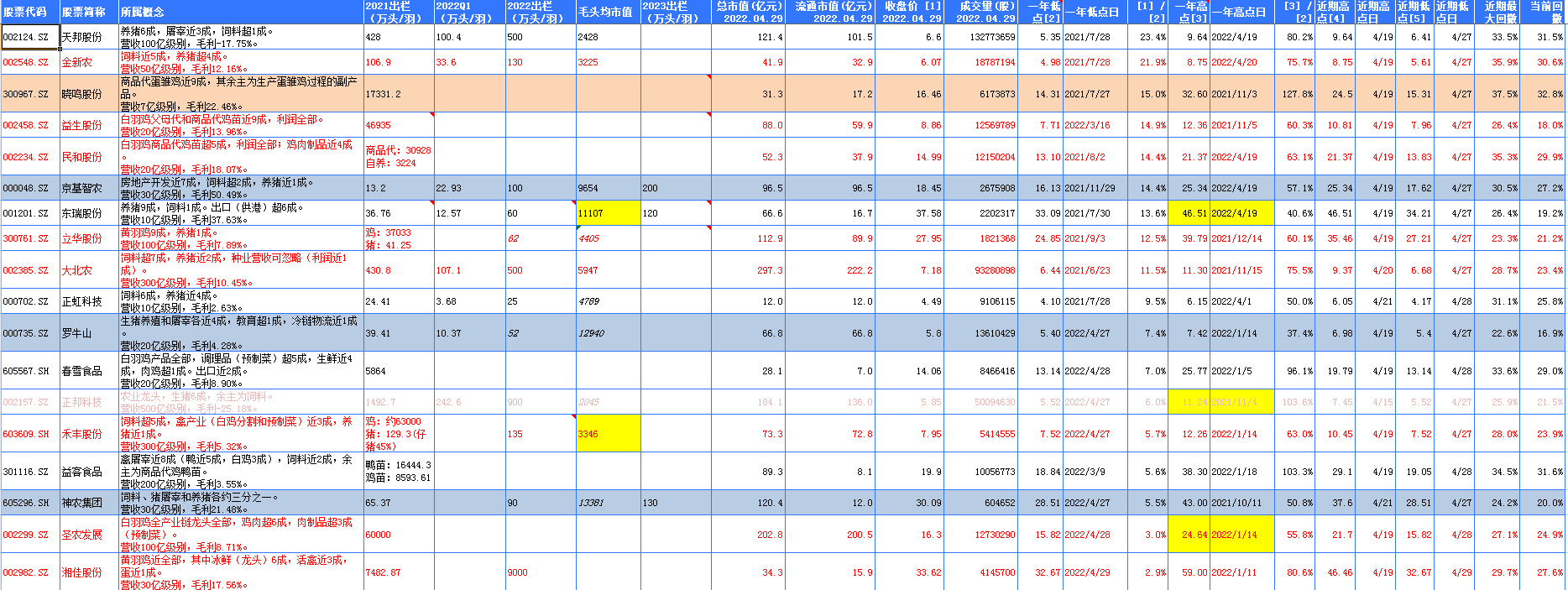Select the 股票代码 header cell
Image resolution: width=1568 pixels, height=590 pixels.
(x=30, y=12)
